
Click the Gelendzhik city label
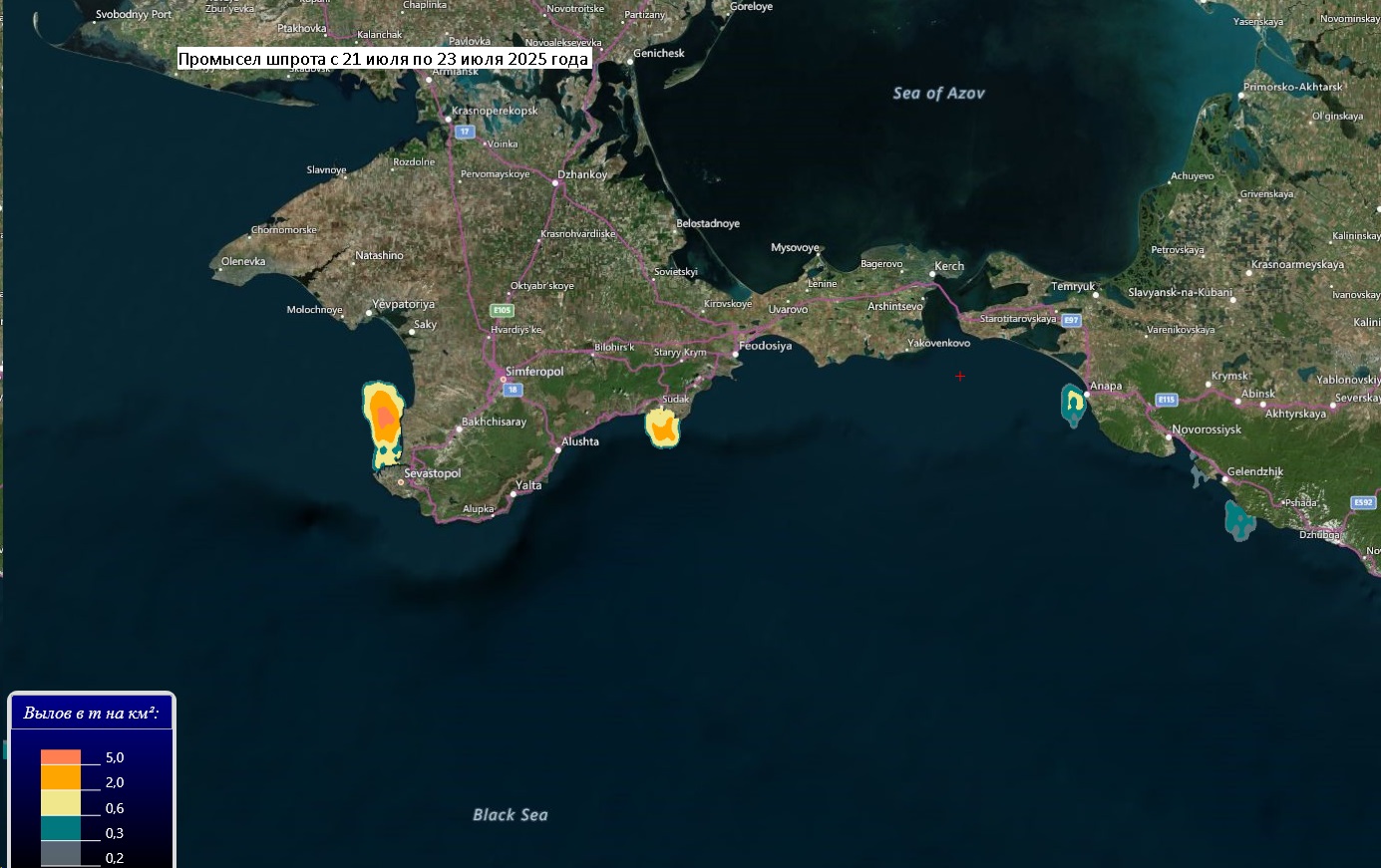point(1255,471)
